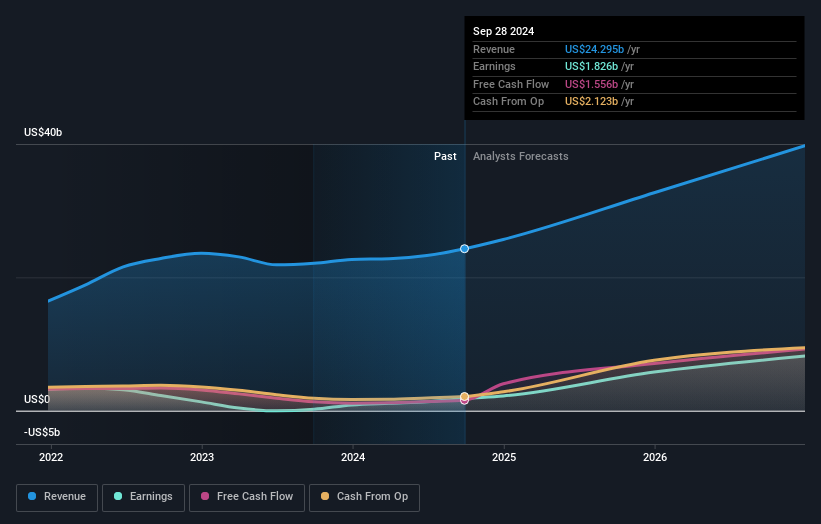The height and width of the screenshot is (524, 821).
Task: Toggle the Revenue legend button
Action: (x=57, y=497)
